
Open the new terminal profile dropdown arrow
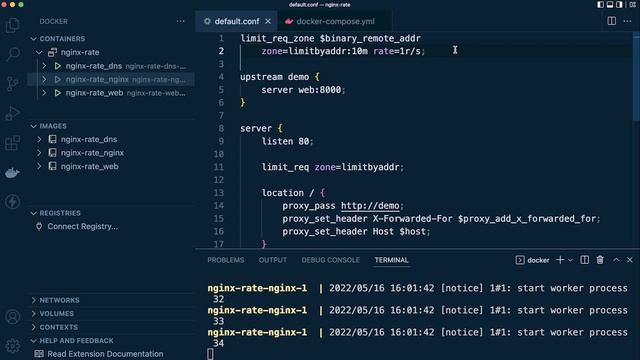click(571, 260)
